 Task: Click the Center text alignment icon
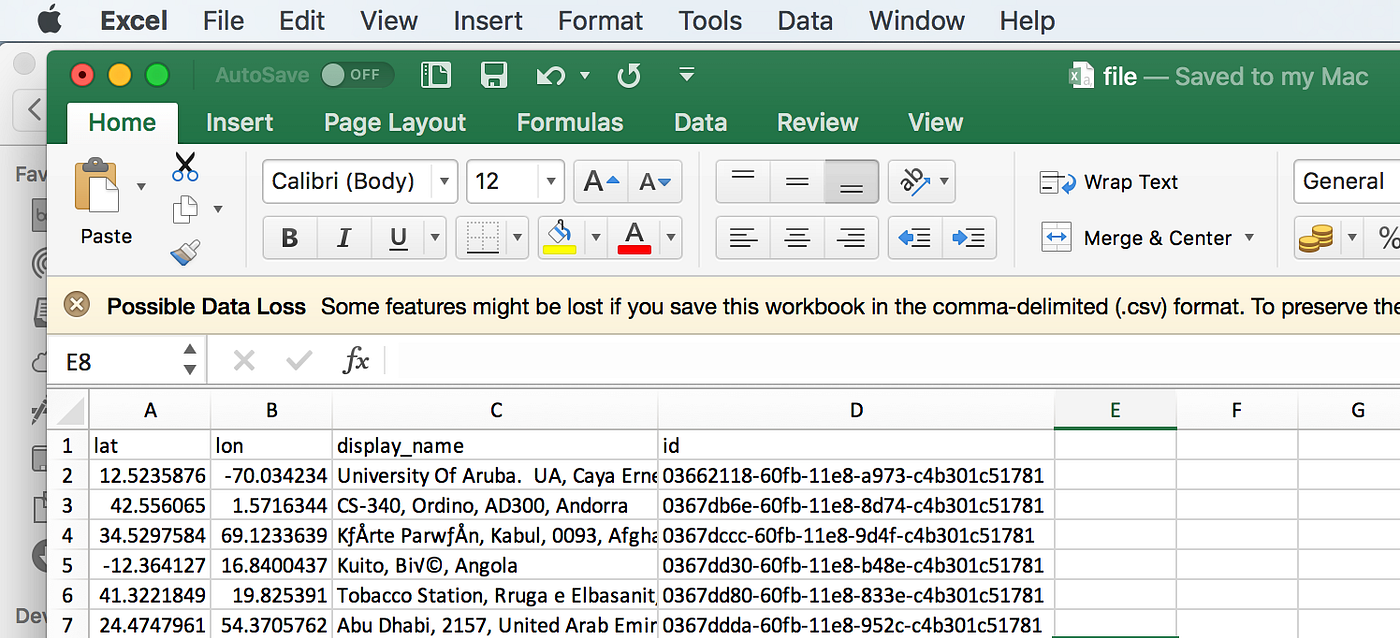[797, 238]
